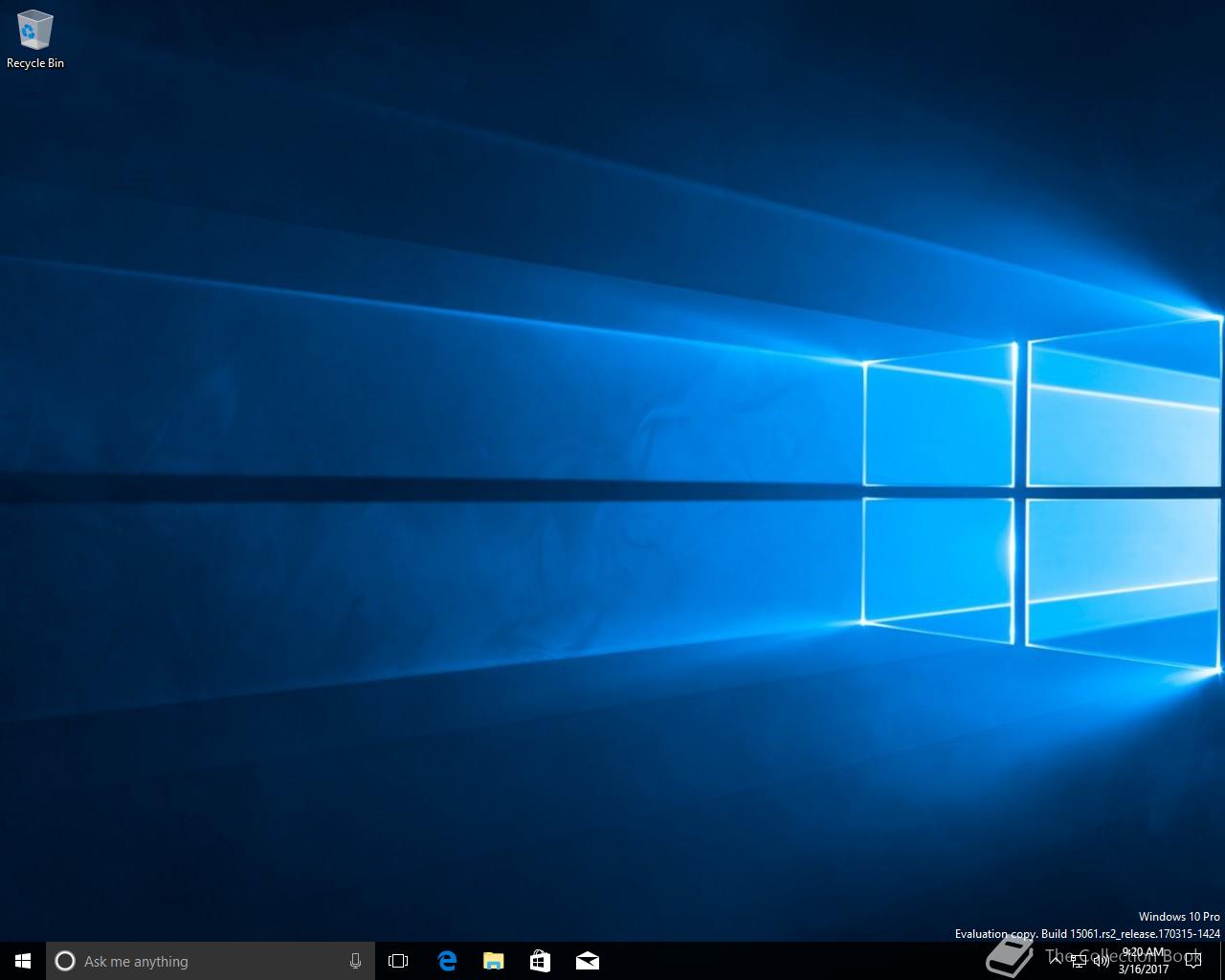The image size is (1225, 980).
Task: Open File Explorer from the taskbar
Action: point(493,961)
